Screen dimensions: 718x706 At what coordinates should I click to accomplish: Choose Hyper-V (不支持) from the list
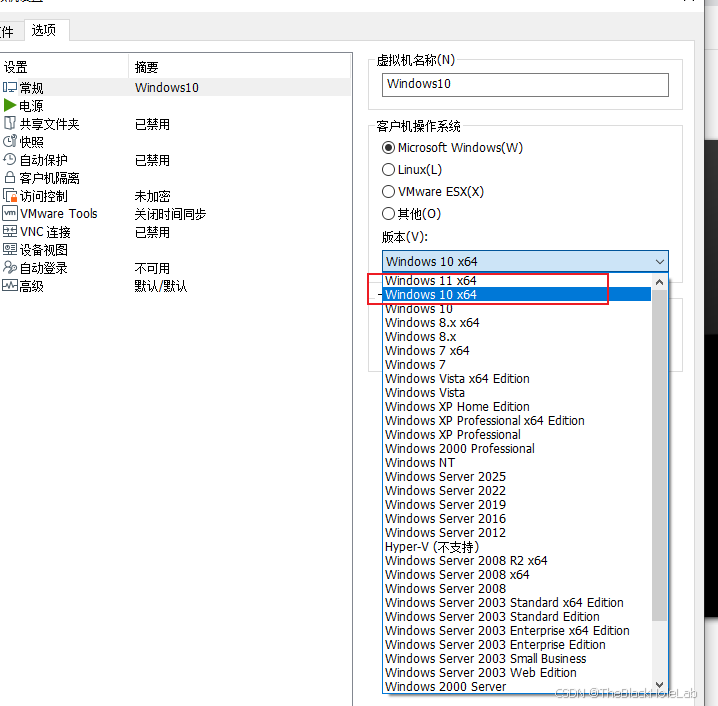tap(517, 547)
